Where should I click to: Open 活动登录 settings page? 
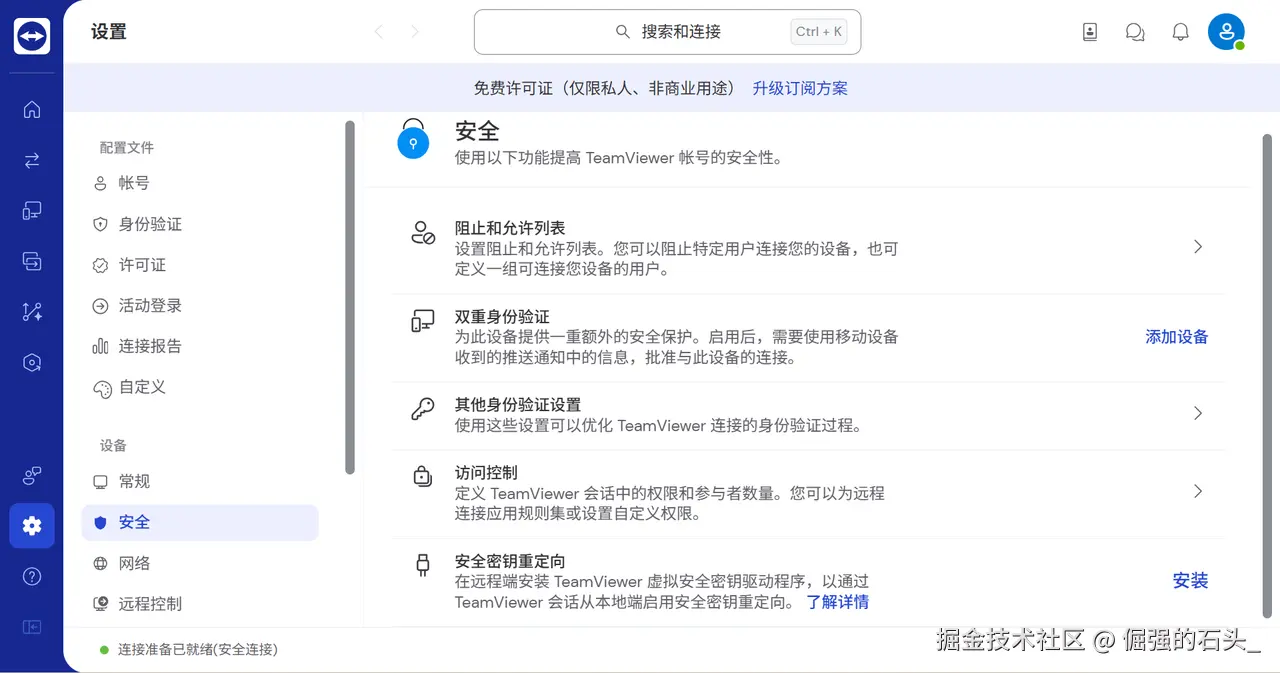click(200, 306)
